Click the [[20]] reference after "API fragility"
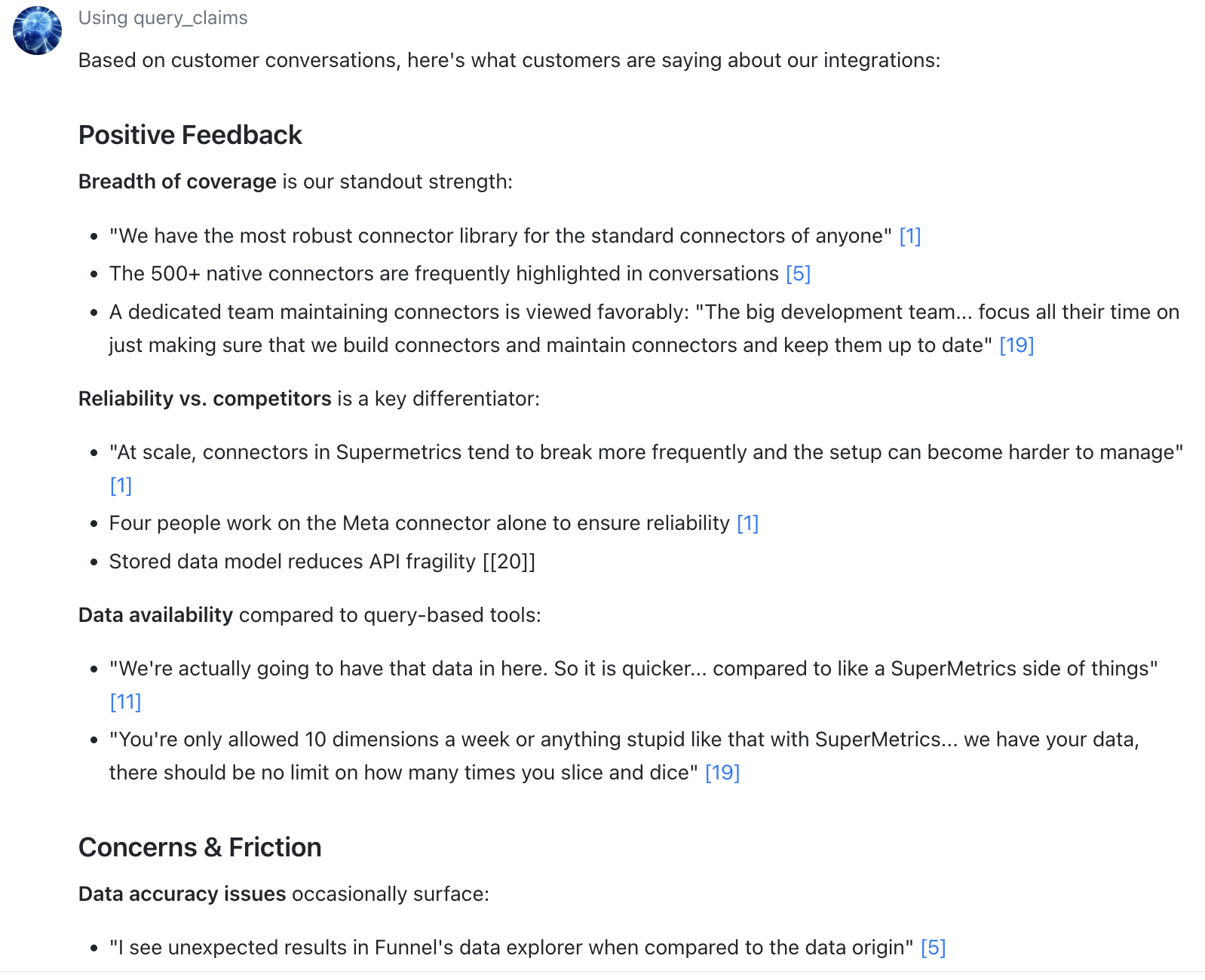Viewport: 1205px width, 980px height. (509, 562)
